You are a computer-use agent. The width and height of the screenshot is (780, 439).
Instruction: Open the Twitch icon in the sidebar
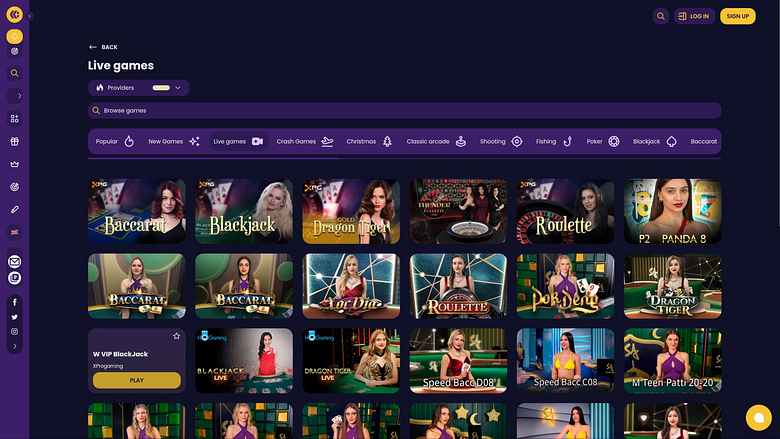coord(14,278)
